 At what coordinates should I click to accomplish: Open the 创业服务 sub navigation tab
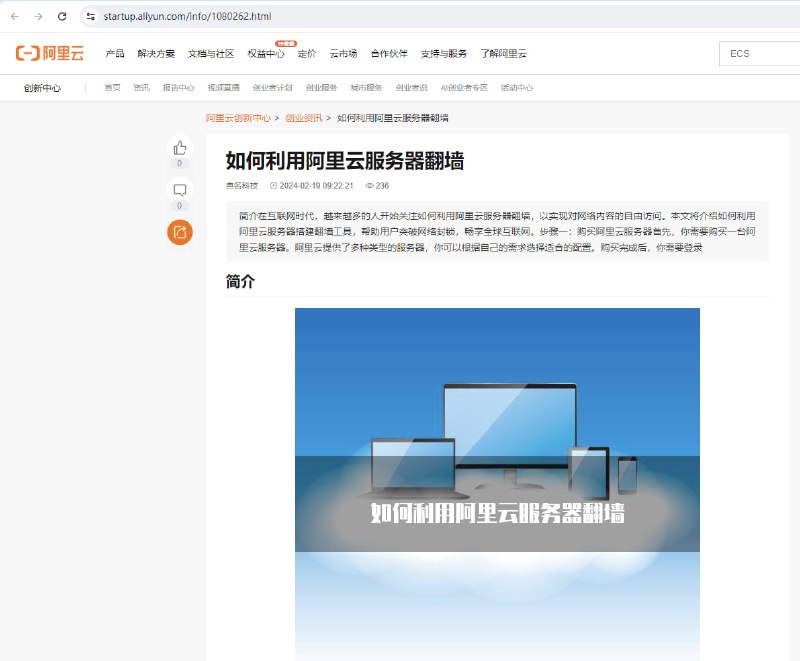tap(321, 88)
